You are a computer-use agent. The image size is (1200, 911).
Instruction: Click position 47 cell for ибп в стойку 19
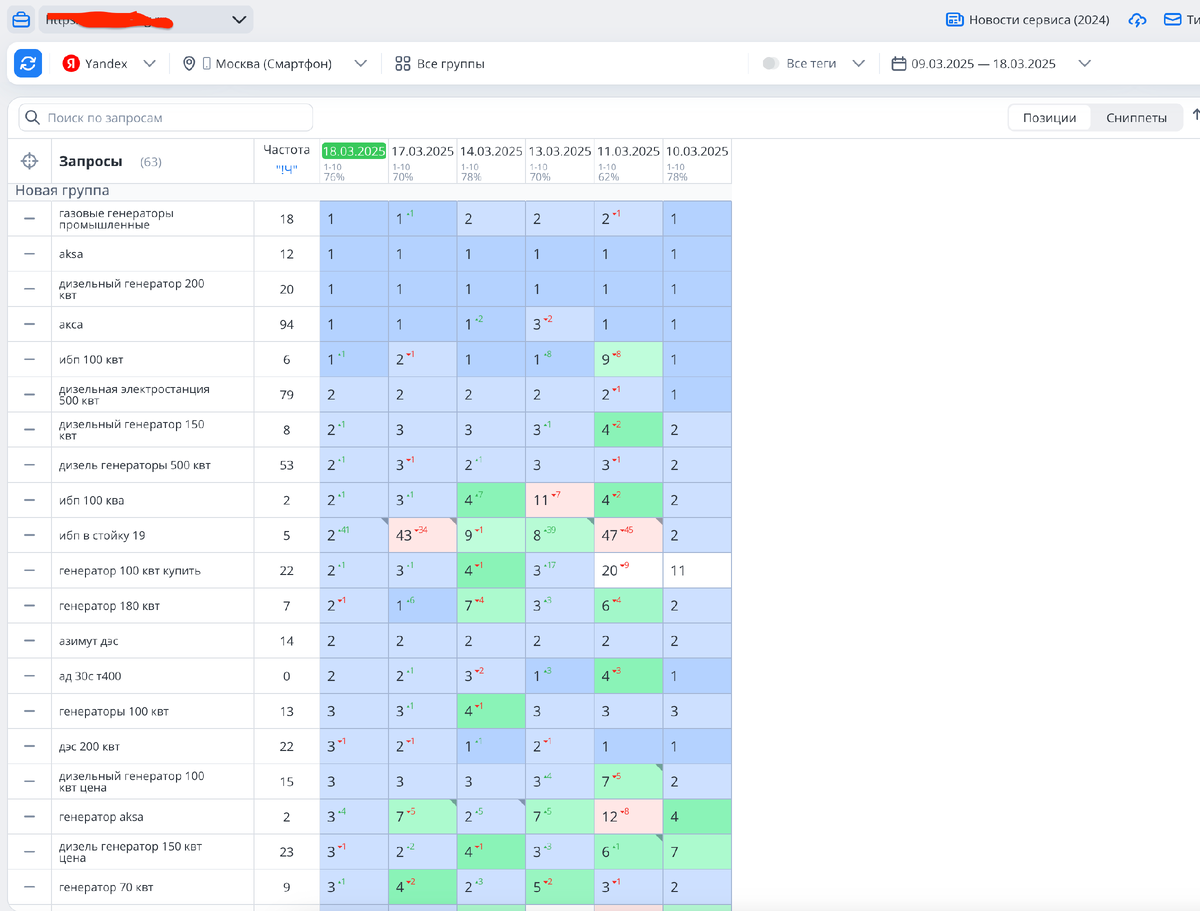(x=628, y=535)
